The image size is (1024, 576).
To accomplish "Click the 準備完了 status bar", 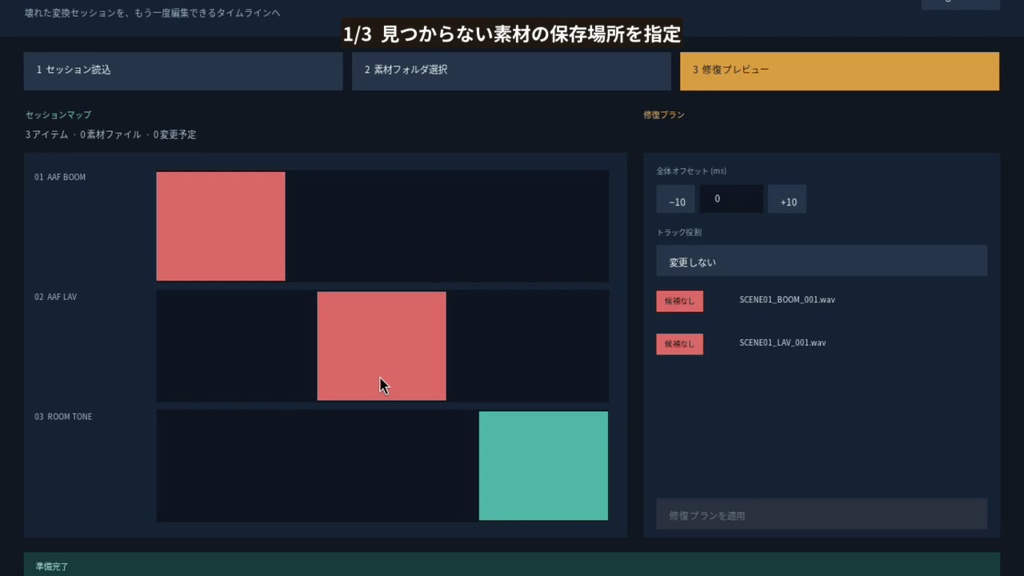I will point(512,564).
